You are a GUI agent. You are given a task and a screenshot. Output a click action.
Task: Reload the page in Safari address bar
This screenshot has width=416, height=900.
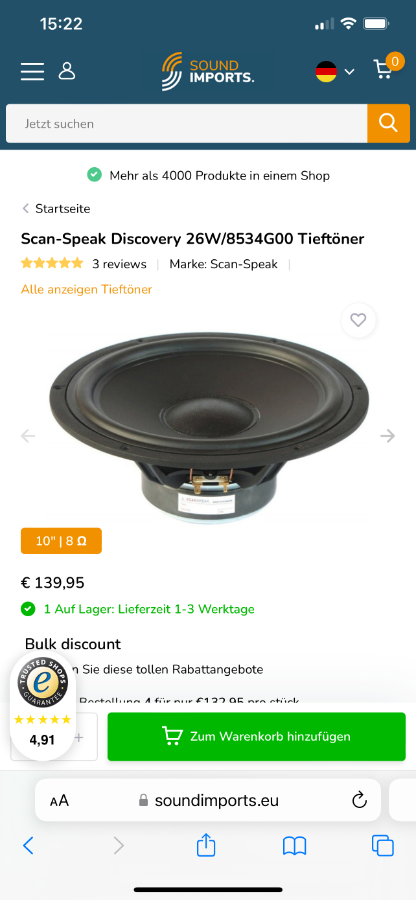[359, 800]
